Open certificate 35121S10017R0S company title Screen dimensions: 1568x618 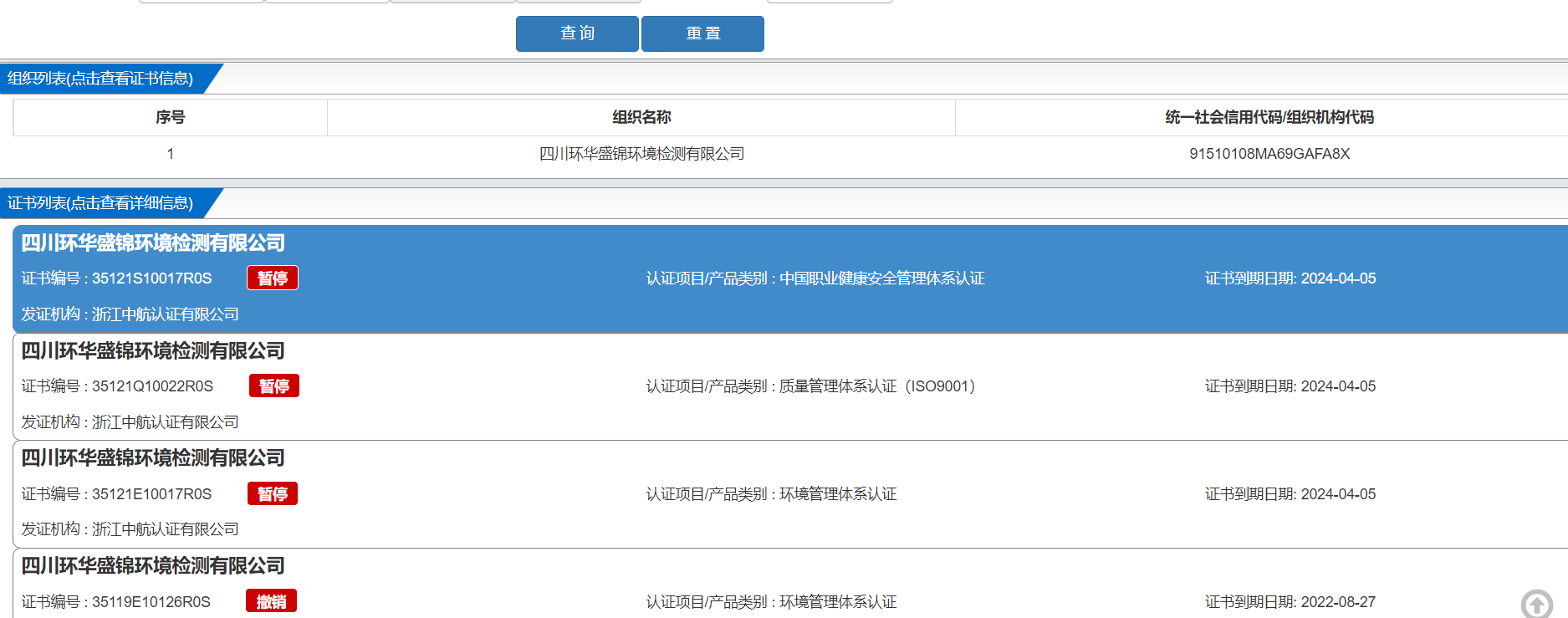153,243
